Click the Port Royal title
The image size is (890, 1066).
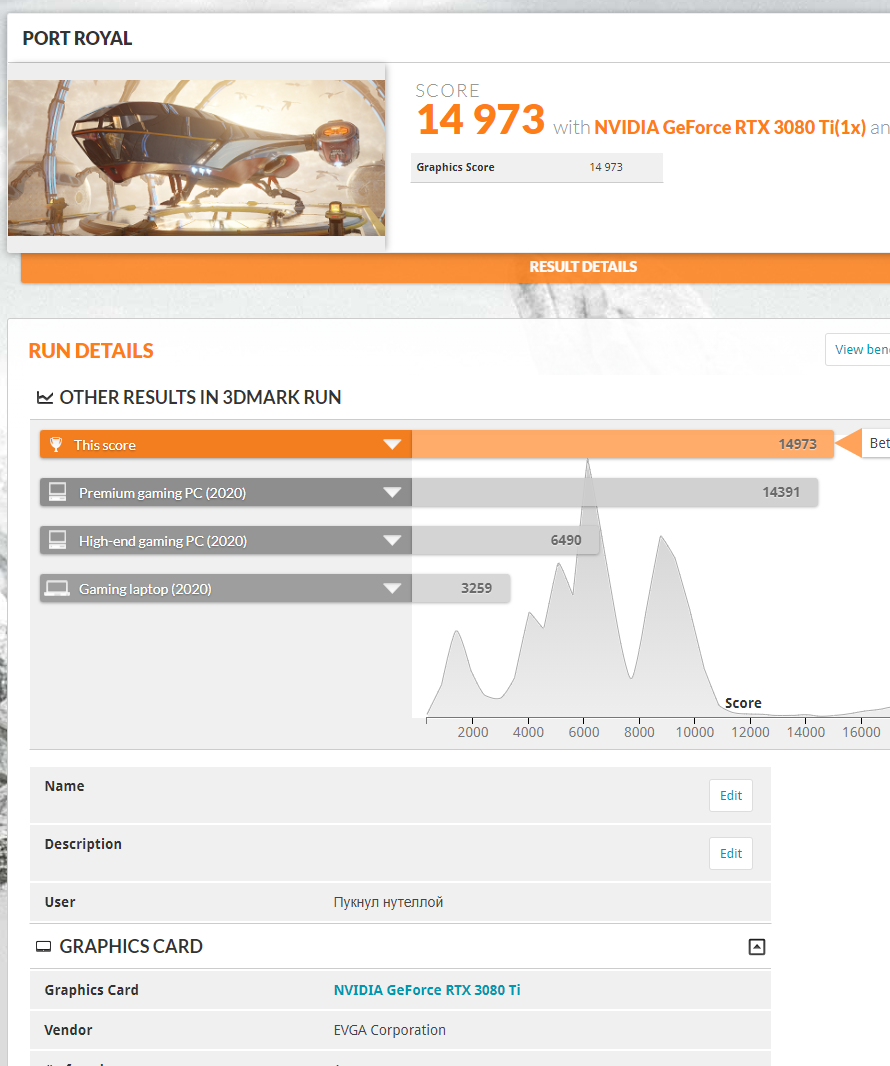coord(78,38)
